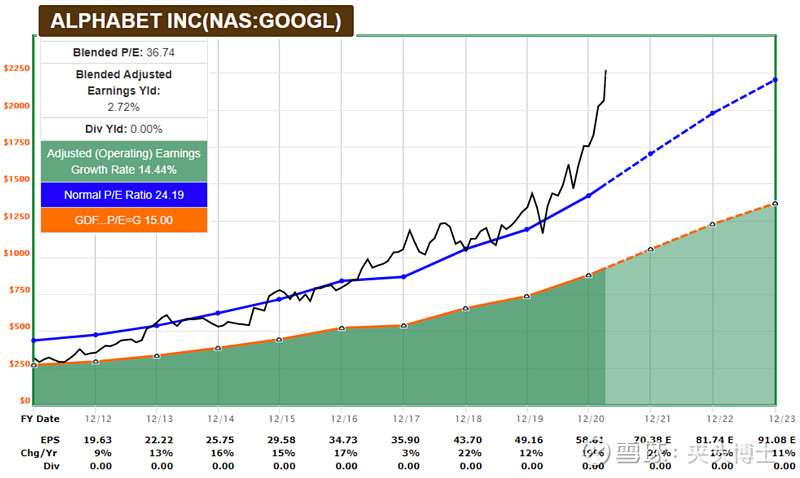Click the $250 y-axis label
The image size is (800, 478).
19,364
